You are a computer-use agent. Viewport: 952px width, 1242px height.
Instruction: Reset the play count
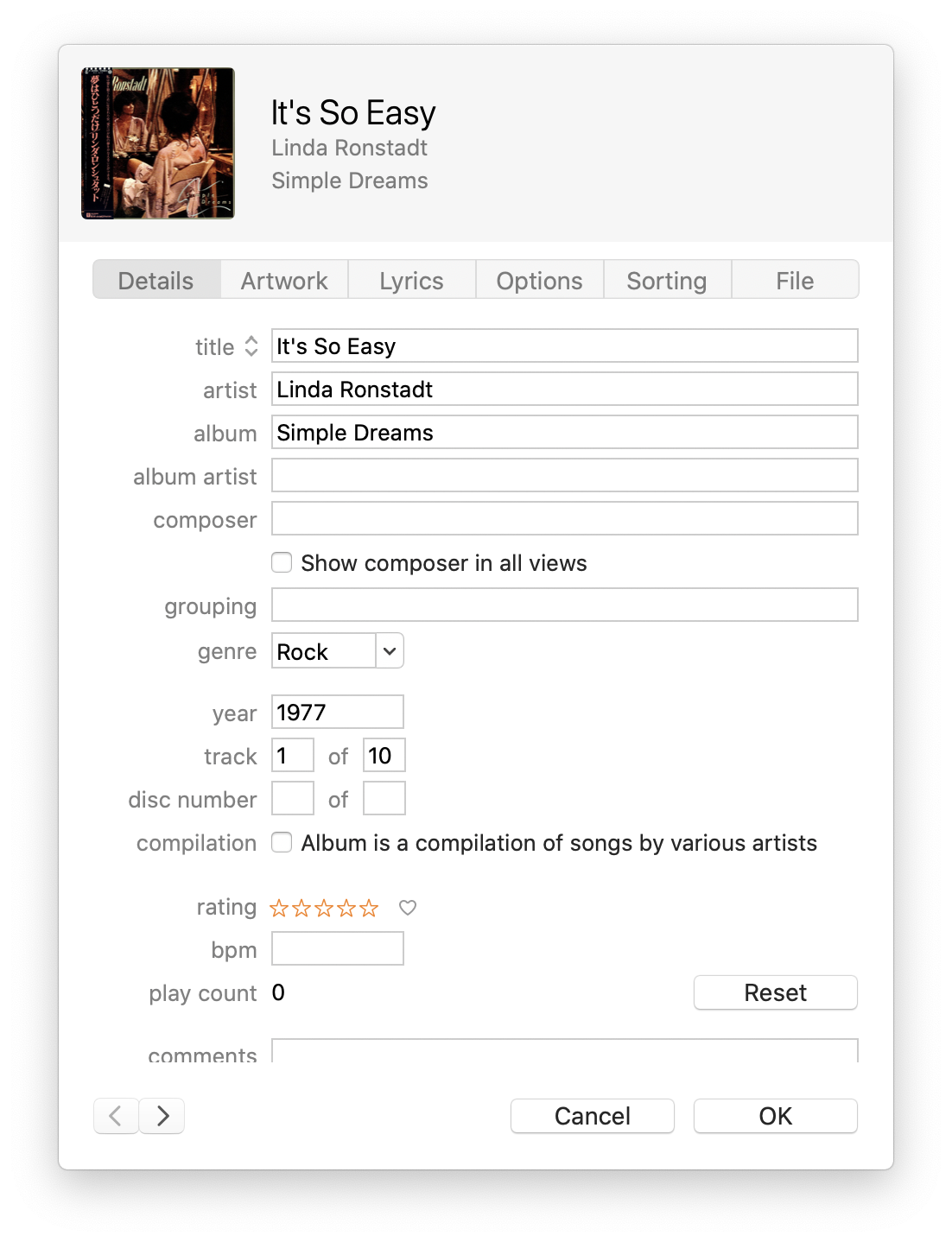[x=774, y=992]
